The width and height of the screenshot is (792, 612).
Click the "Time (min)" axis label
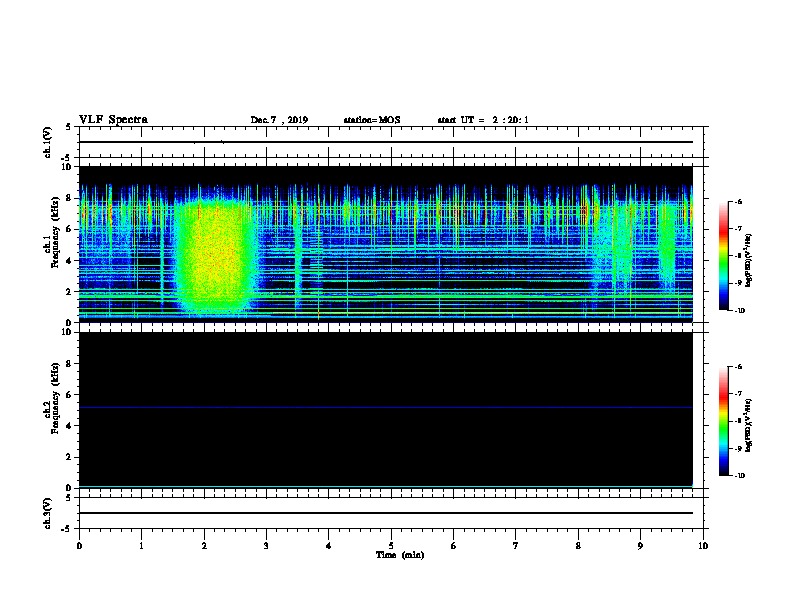[x=400, y=555]
